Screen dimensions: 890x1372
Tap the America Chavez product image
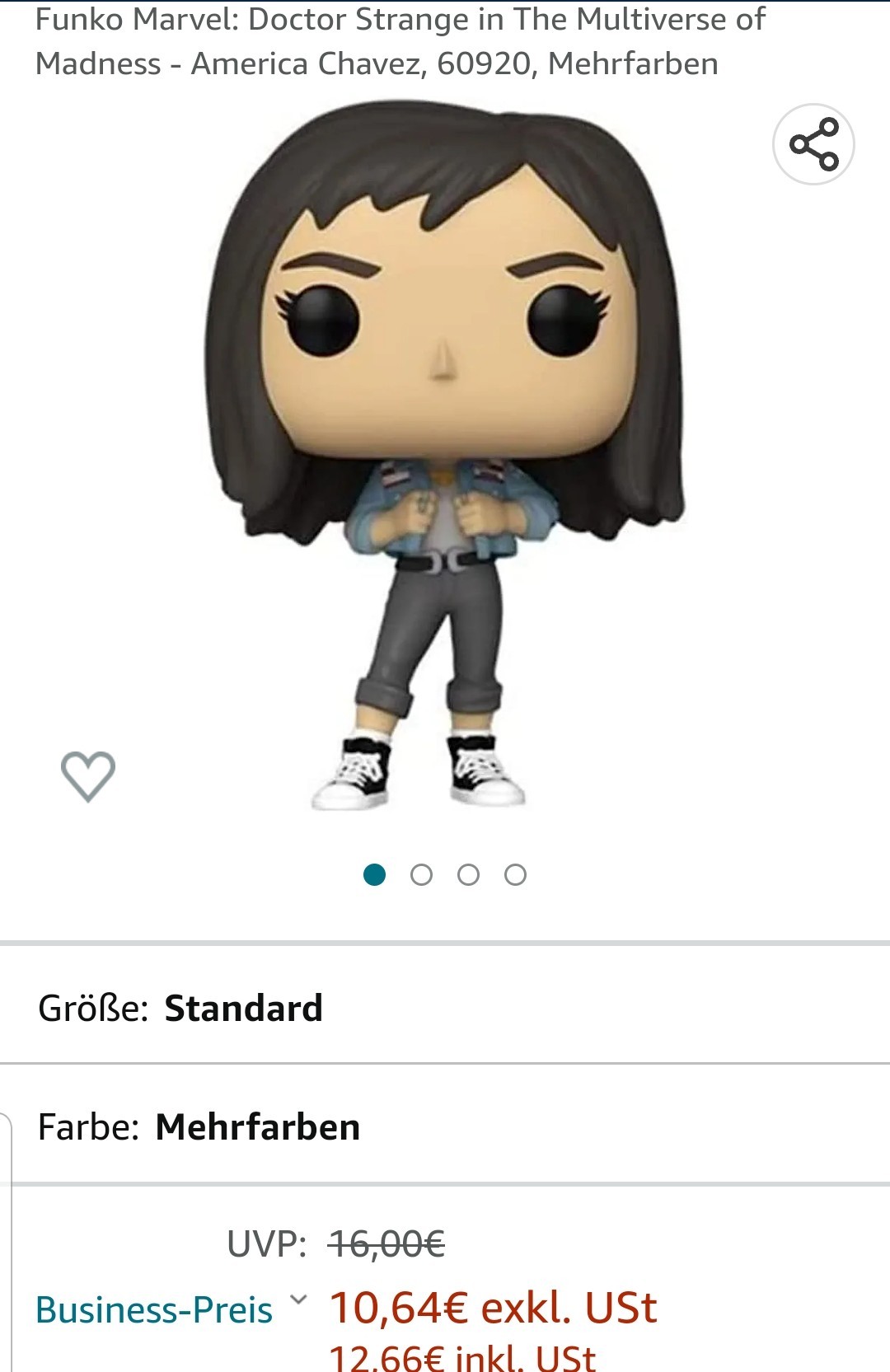pyautogui.click(x=445, y=455)
